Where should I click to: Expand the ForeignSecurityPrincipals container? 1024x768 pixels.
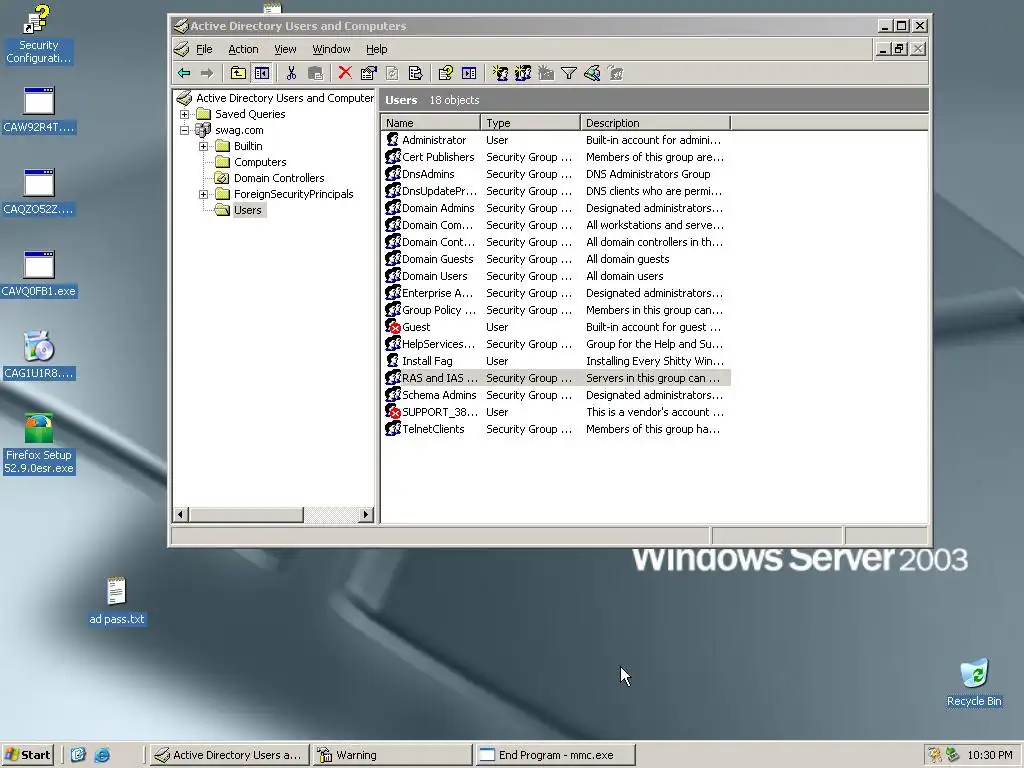click(x=204, y=194)
